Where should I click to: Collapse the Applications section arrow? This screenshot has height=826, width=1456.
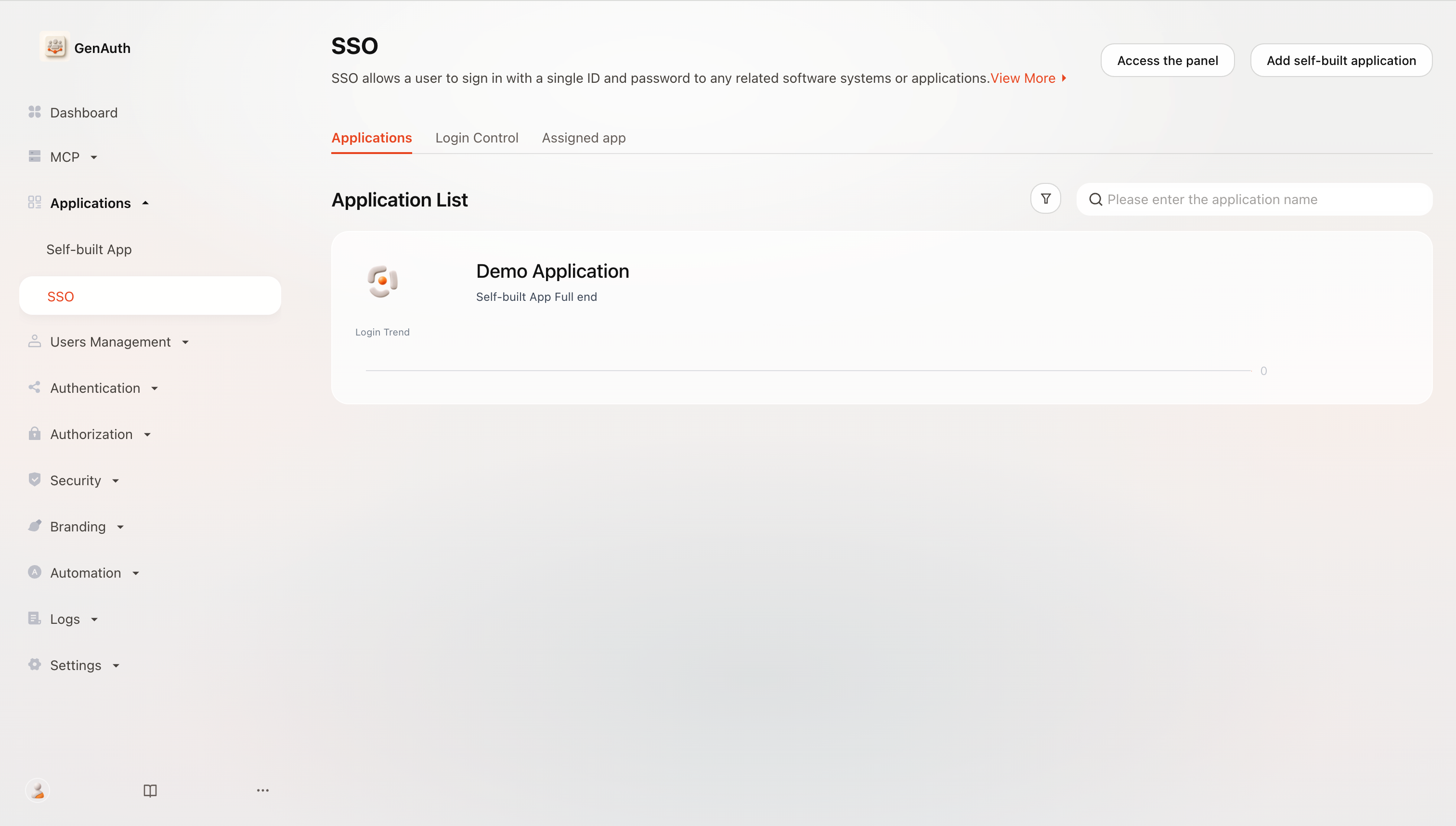click(x=145, y=203)
